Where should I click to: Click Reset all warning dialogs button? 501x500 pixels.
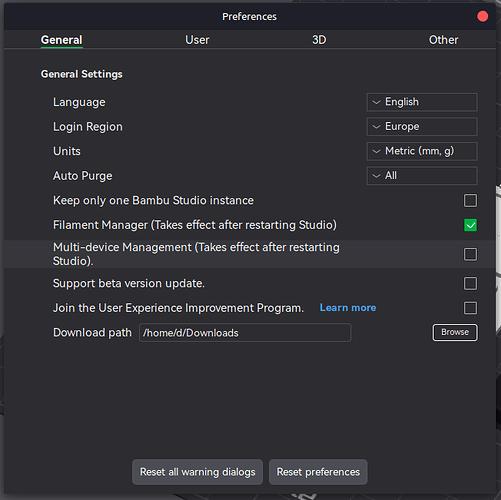click(x=197, y=472)
